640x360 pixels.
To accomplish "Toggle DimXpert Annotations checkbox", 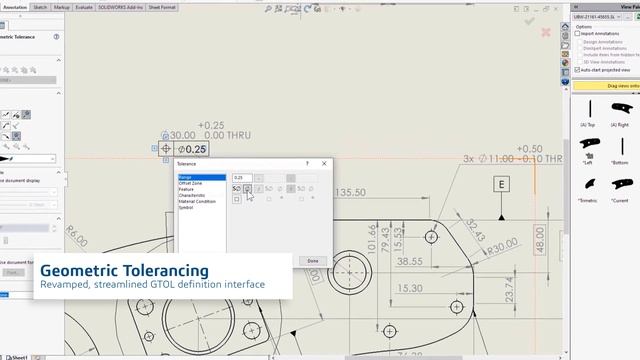I will 580,48.
